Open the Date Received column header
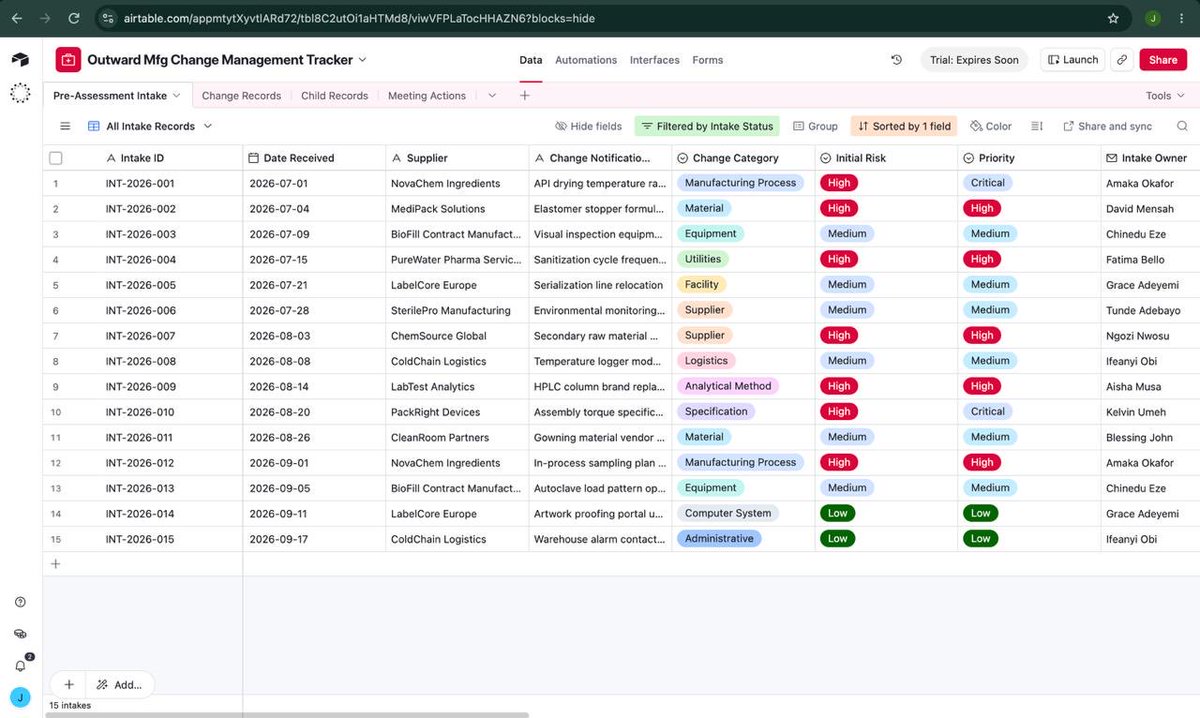This screenshot has width=1200, height=718. click(314, 158)
